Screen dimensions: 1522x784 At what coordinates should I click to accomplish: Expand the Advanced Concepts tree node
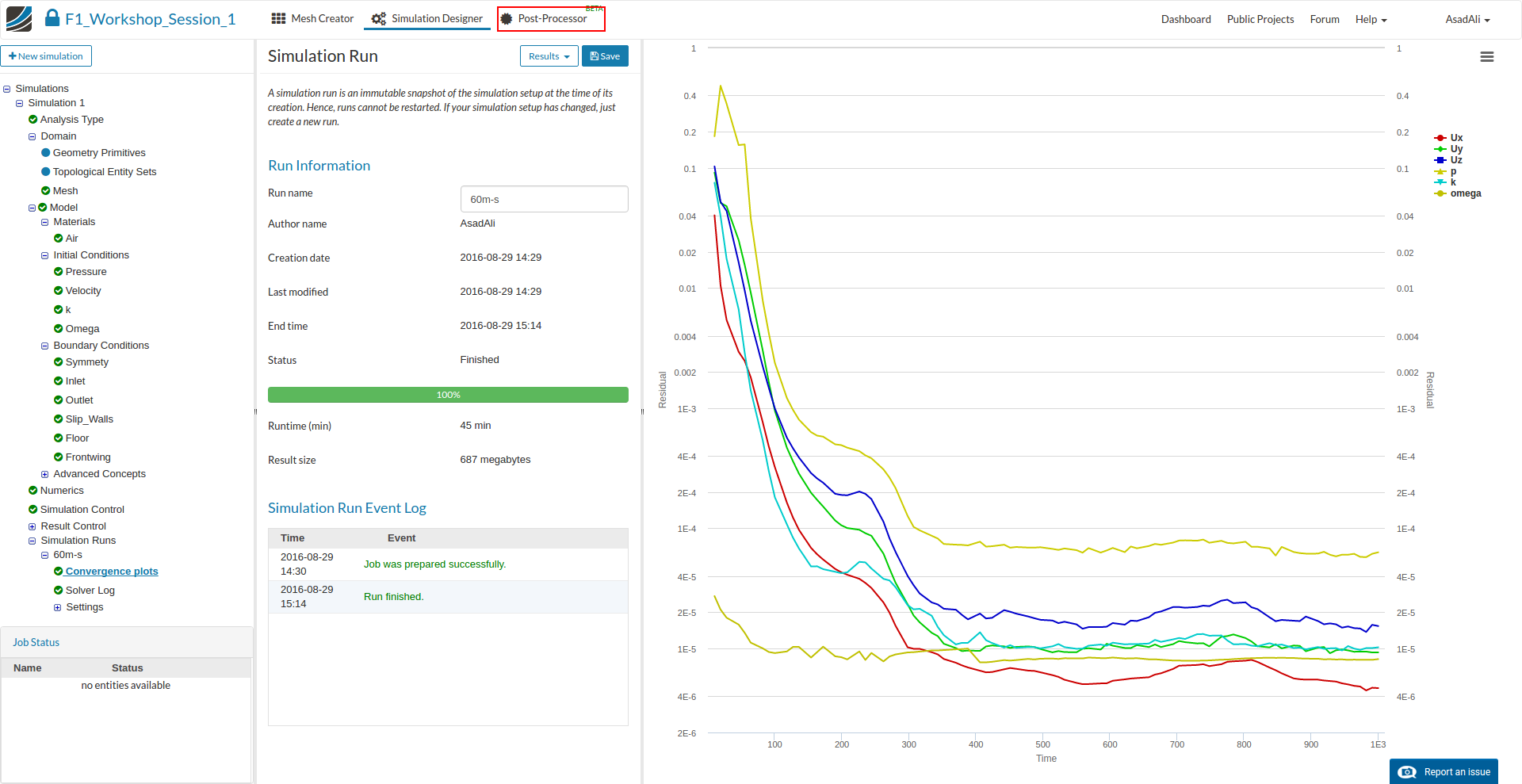tap(45, 474)
